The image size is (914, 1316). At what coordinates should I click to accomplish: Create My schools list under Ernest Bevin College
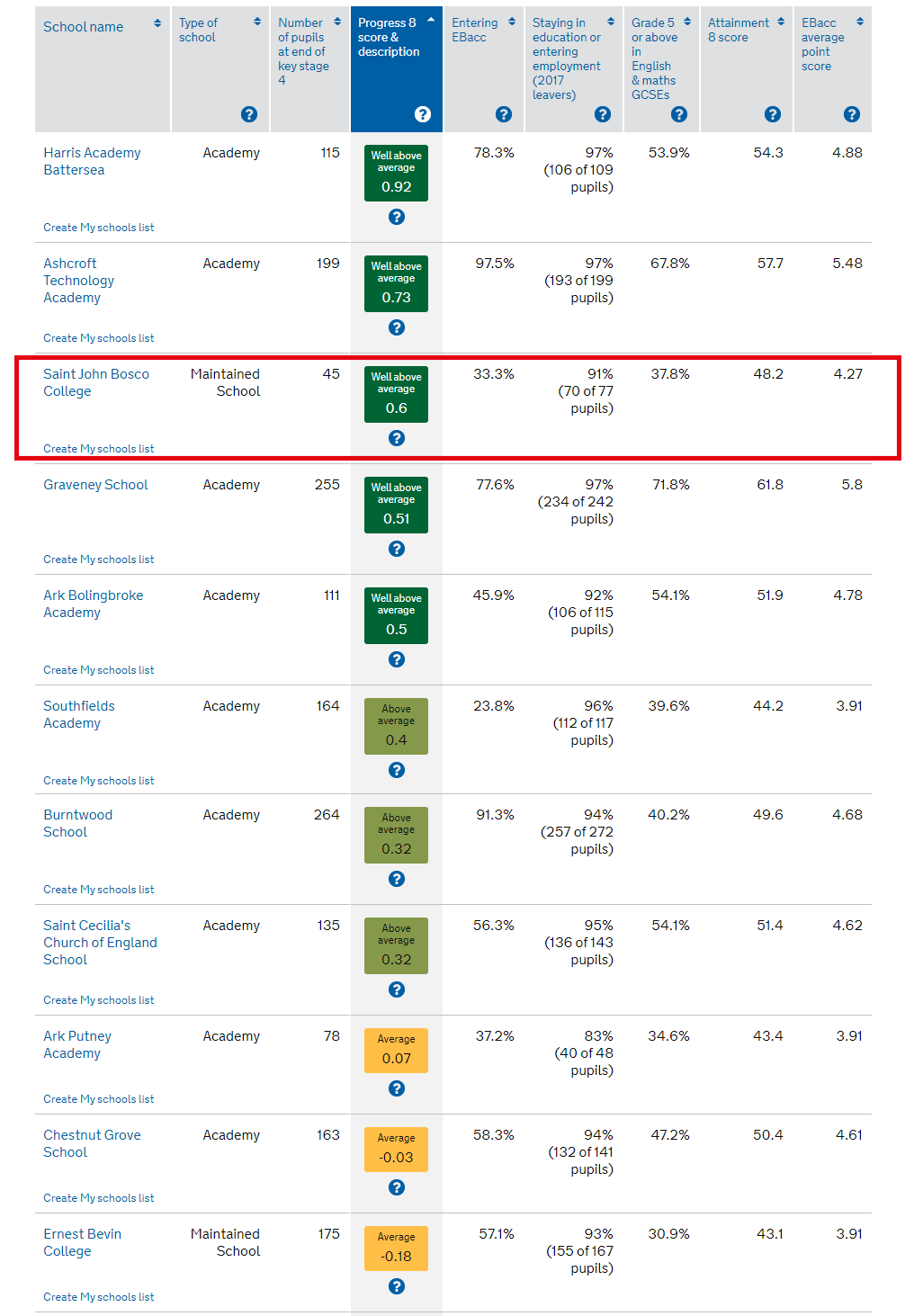pyautogui.click(x=99, y=1297)
